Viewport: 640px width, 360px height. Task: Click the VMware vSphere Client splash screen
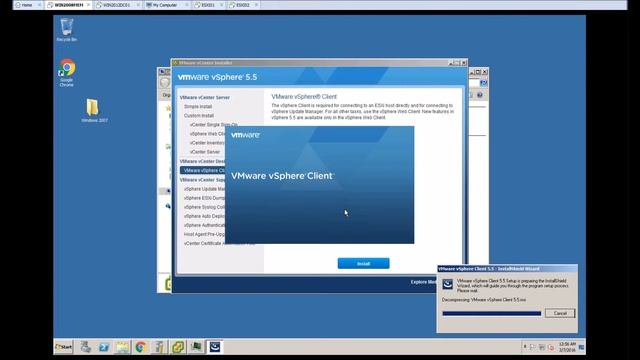click(320, 185)
